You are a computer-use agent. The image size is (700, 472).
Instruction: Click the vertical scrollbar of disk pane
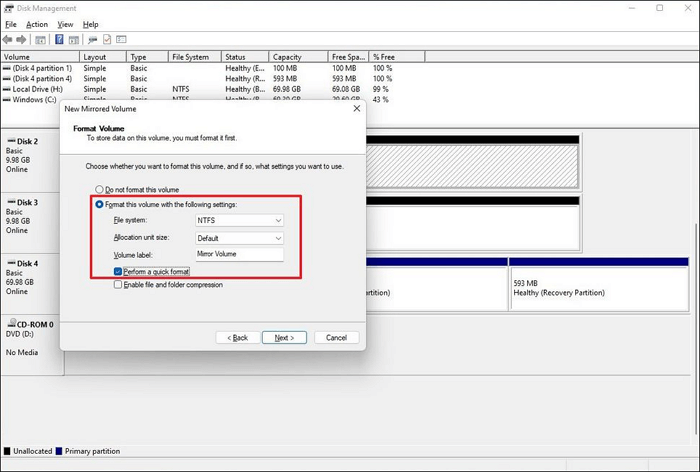696,328
